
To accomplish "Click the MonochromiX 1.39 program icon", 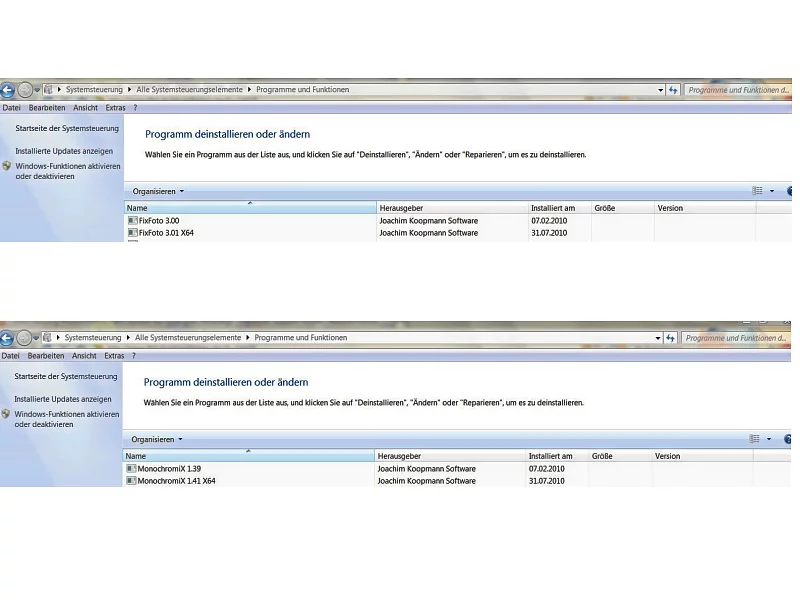I will pyautogui.click(x=131, y=468).
